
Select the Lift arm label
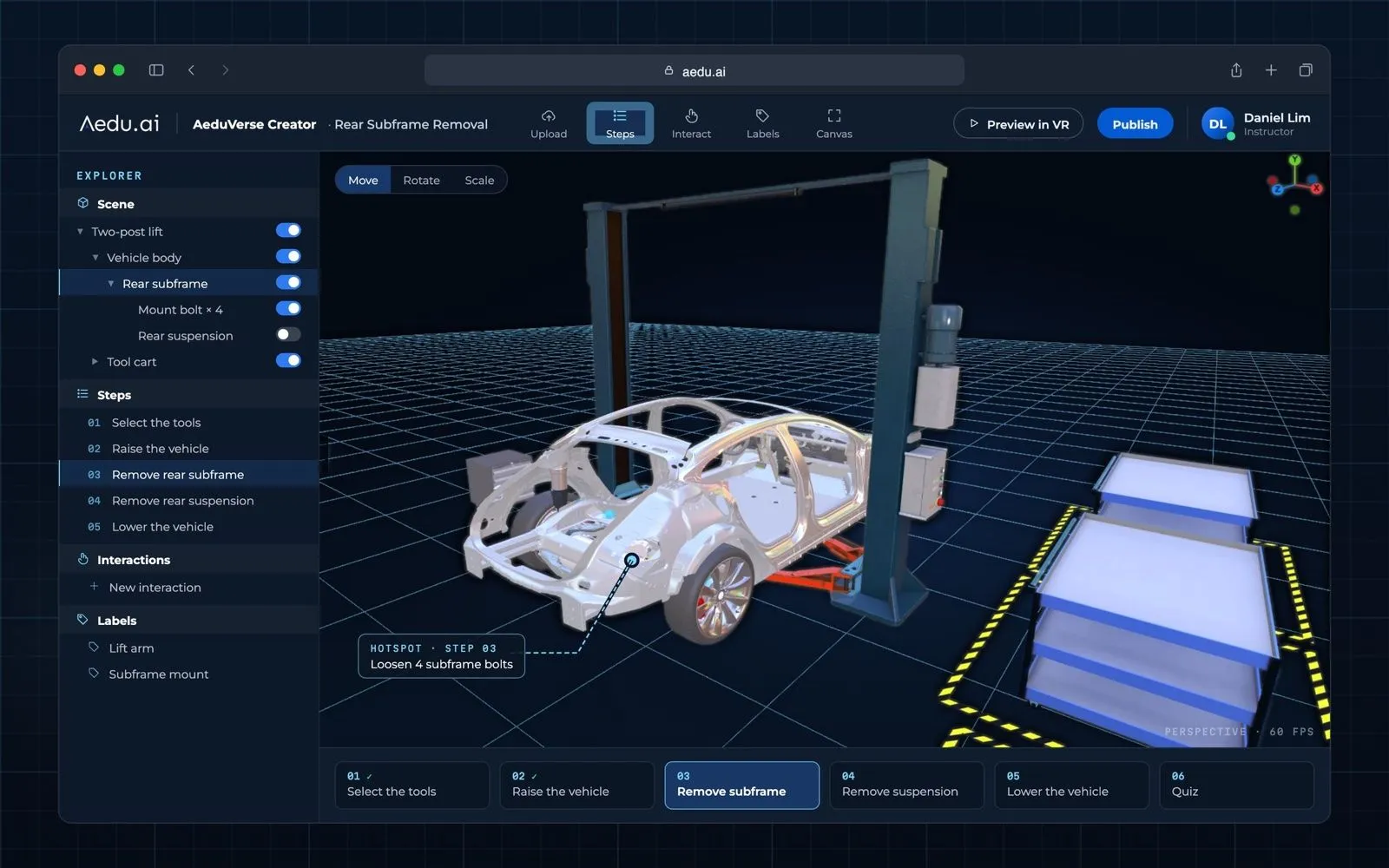click(x=122, y=648)
